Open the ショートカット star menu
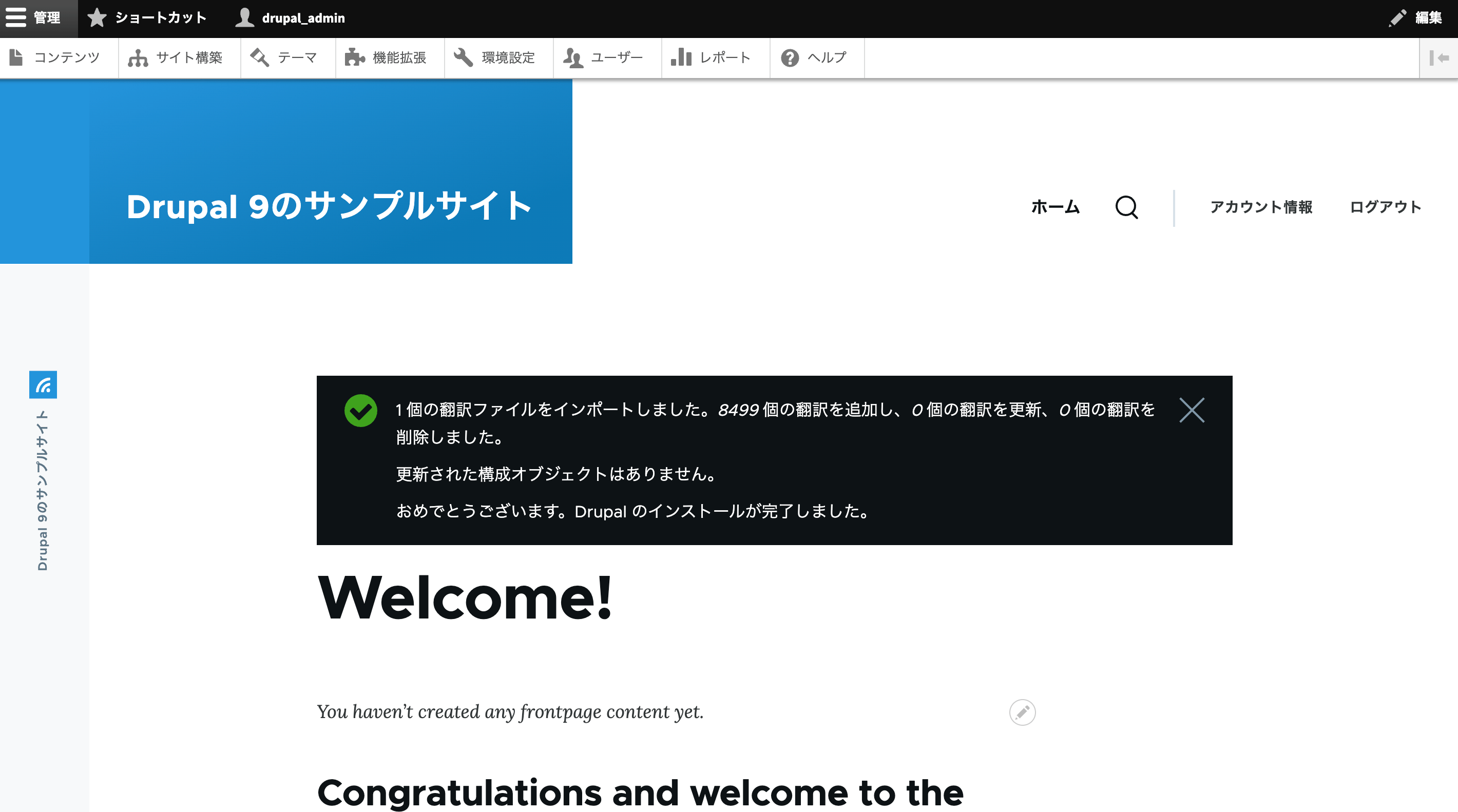The height and width of the screenshot is (812, 1458). pyautogui.click(x=147, y=18)
